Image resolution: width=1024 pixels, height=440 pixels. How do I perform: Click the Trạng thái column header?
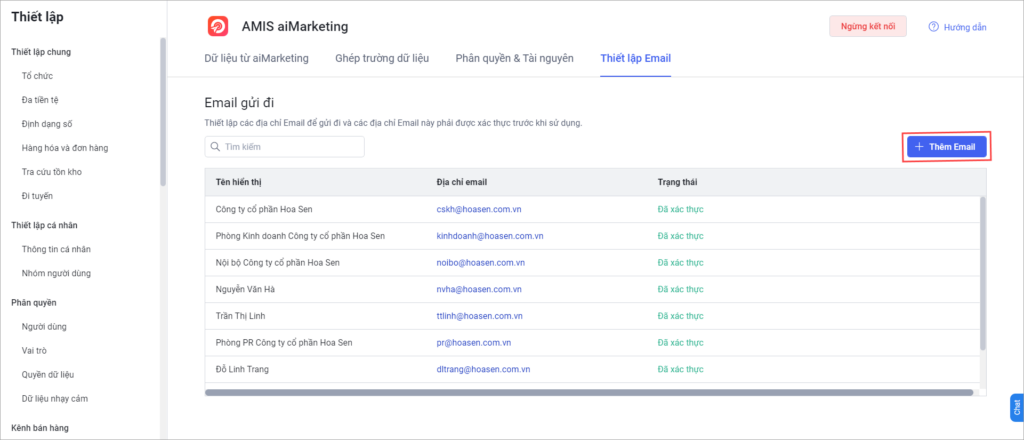pos(677,181)
